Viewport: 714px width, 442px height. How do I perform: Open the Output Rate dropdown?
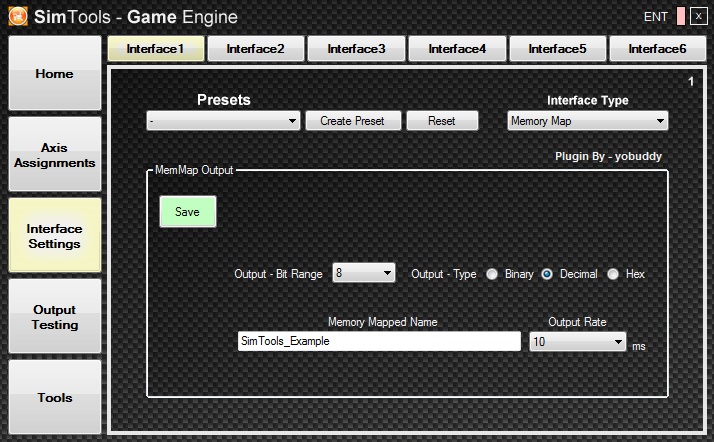(577, 342)
